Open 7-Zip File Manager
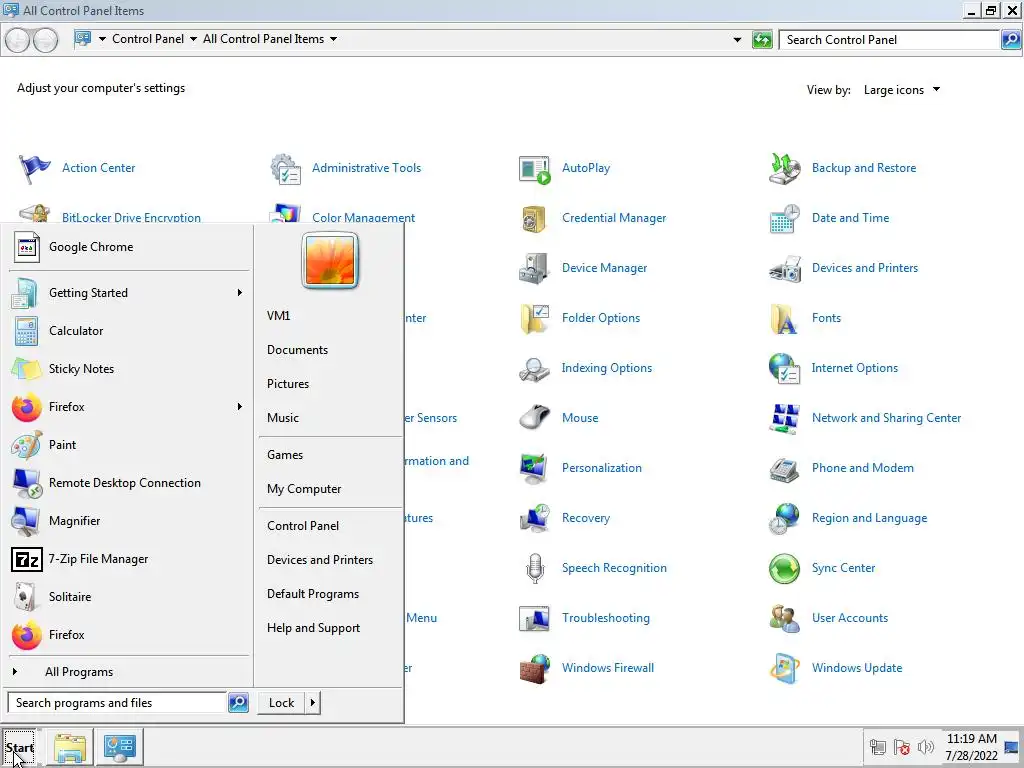The height and width of the screenshot is (768, 1024). pos(129,559)
